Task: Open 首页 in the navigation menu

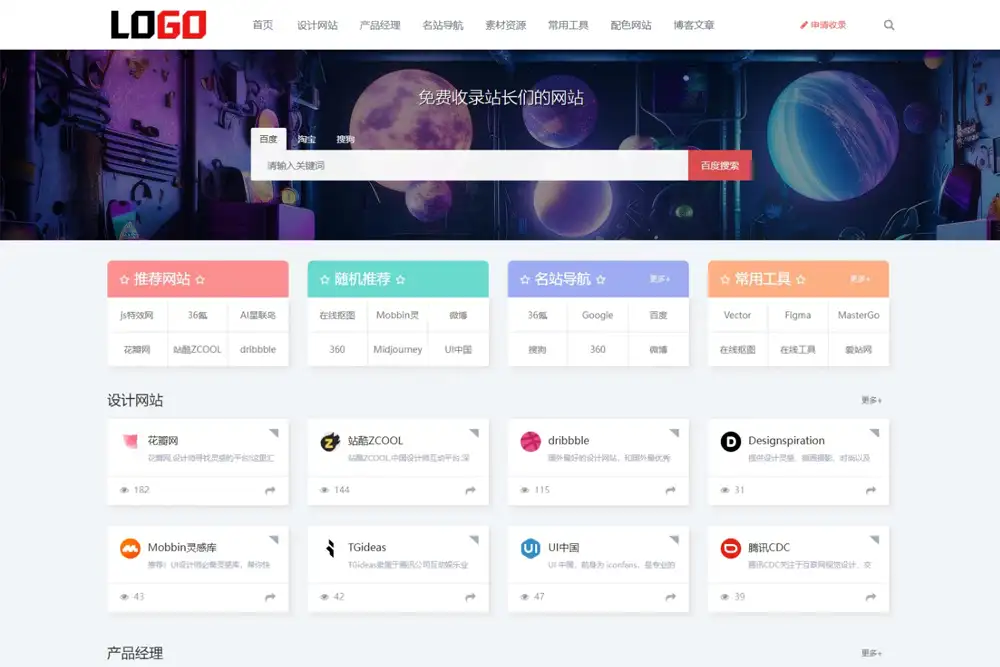Action: click(x=263, y=25)
